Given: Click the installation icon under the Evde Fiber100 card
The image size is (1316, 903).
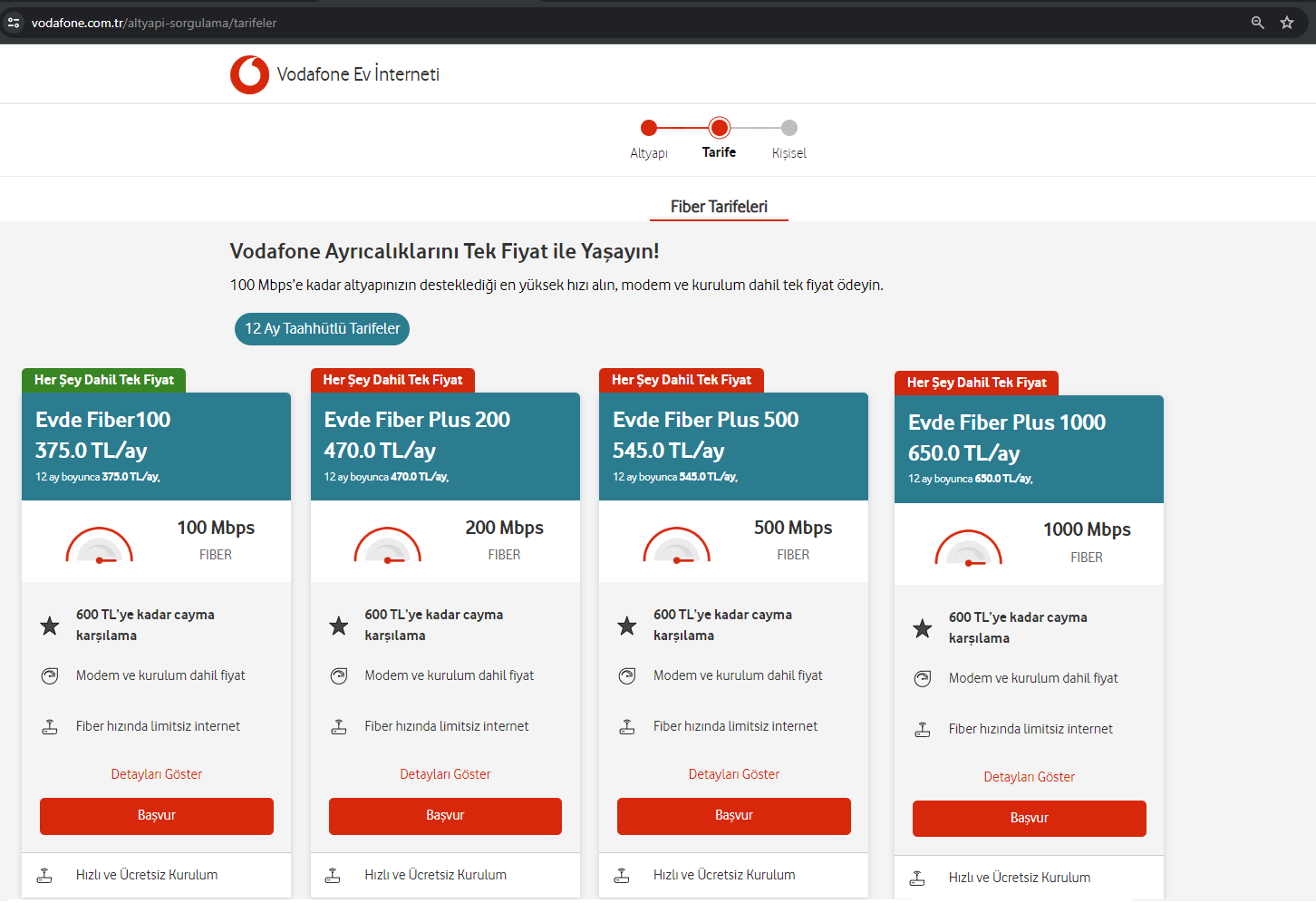Looking at the screenshot, I should (44, 875).
